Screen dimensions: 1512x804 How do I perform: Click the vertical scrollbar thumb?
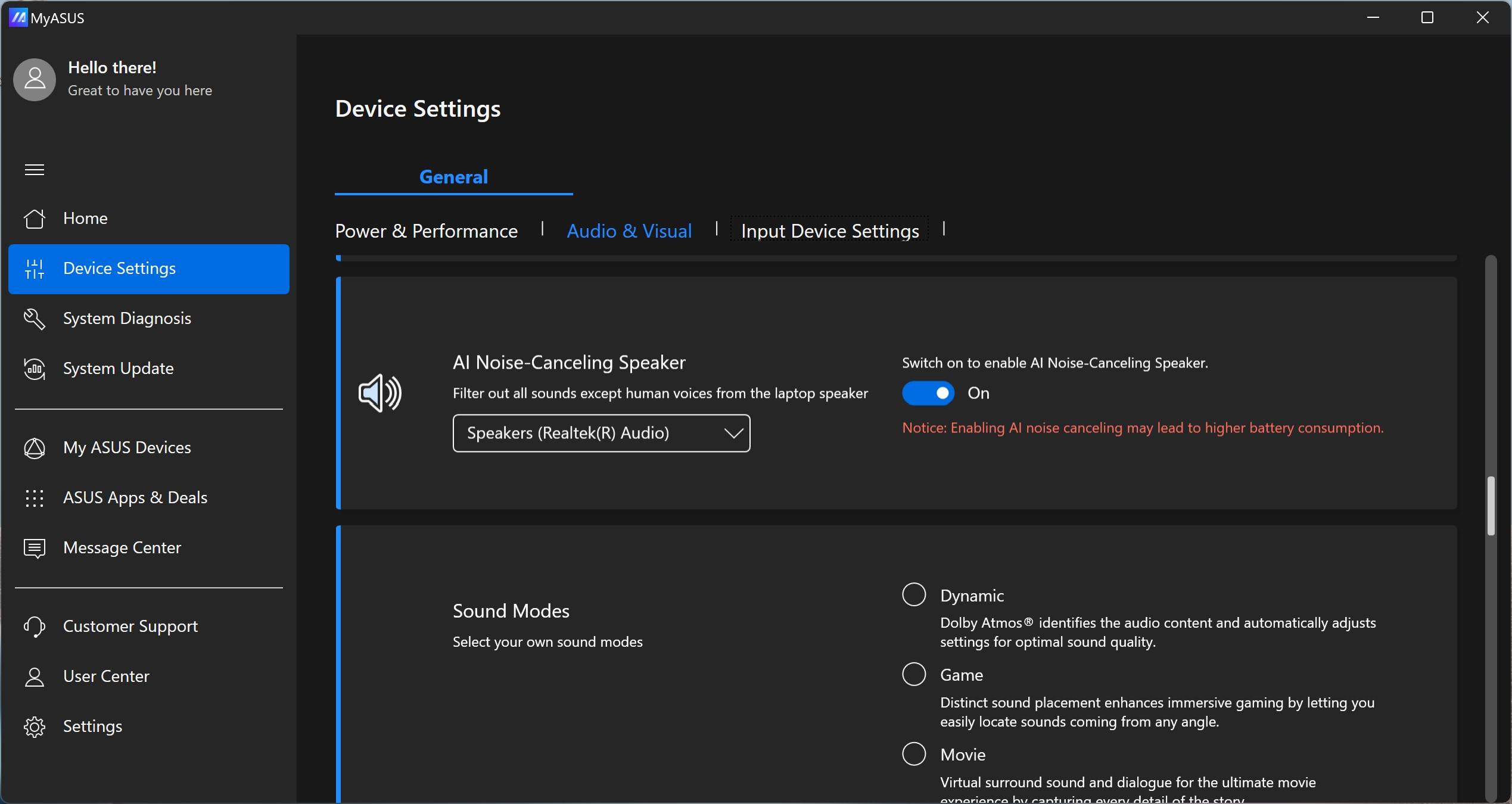[x=1491, y=506]
